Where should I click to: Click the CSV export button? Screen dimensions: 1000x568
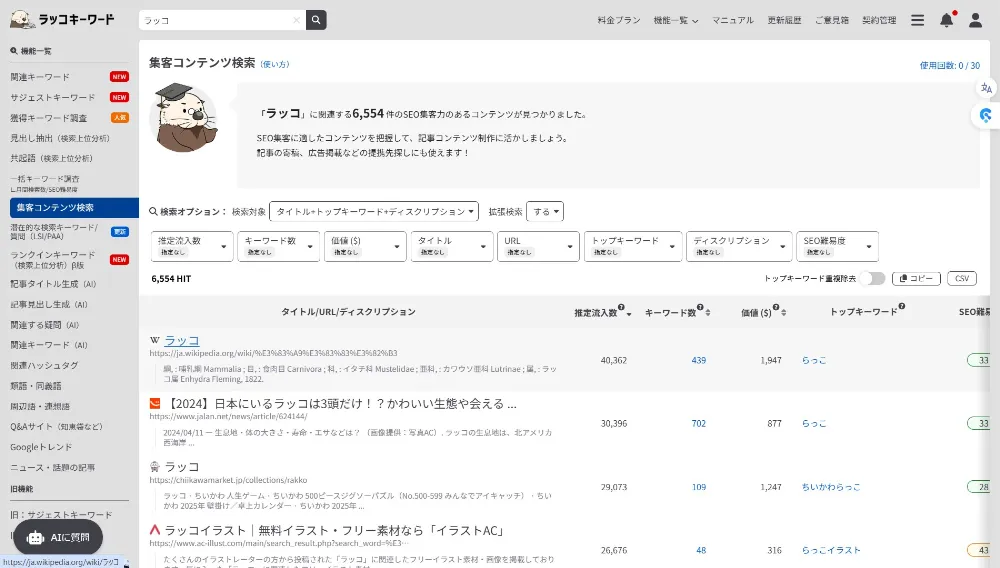pos(962,279)
